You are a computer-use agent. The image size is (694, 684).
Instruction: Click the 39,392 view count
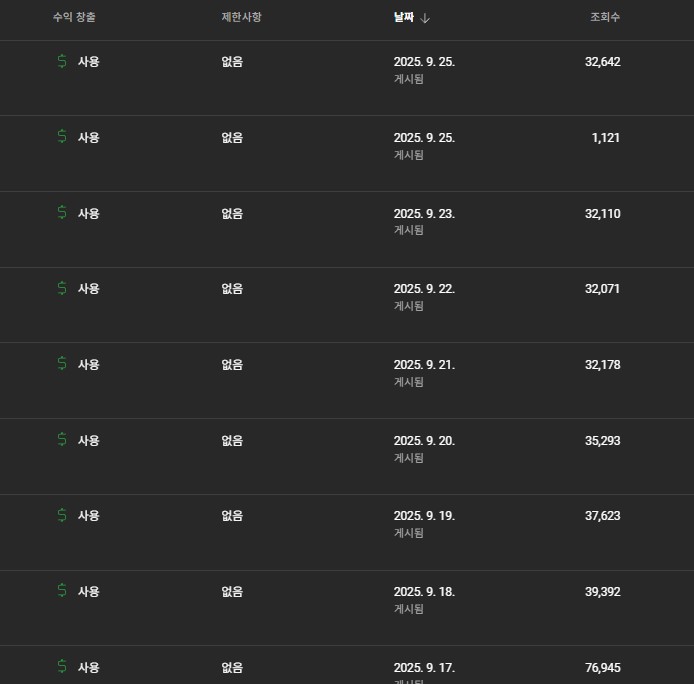click(602, 591)
